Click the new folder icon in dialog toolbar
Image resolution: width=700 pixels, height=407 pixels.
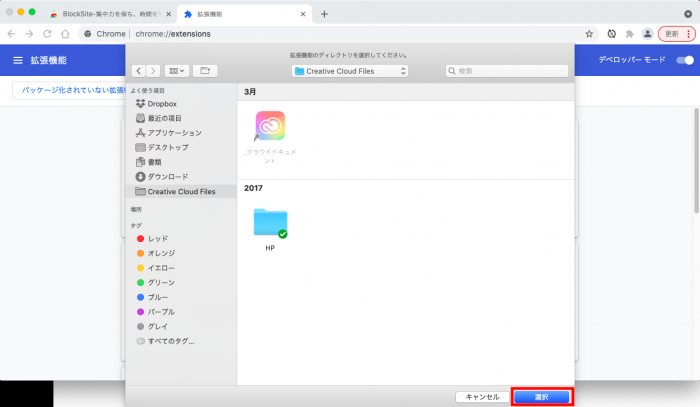[205, 71]
